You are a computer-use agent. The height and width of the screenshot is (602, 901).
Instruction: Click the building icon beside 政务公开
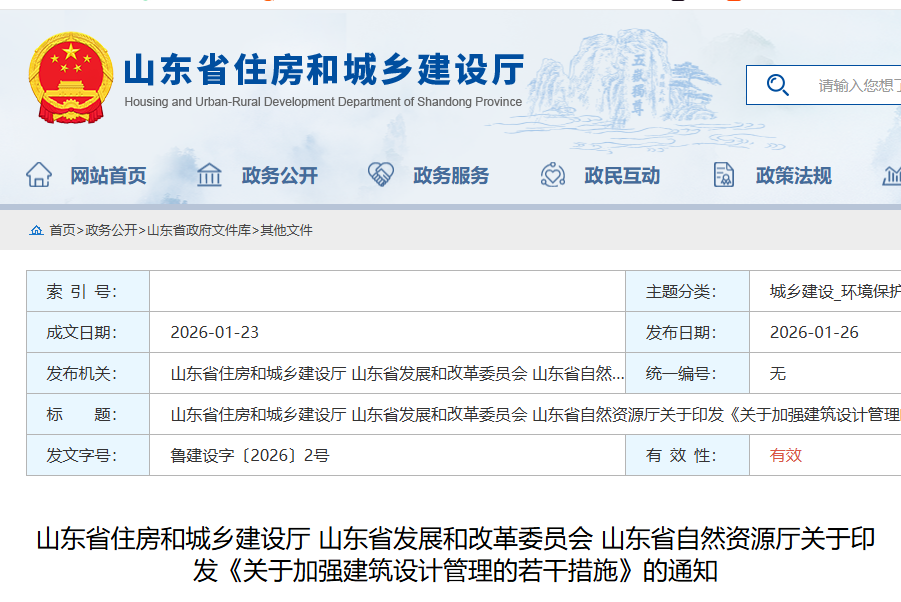coord(210,175)
